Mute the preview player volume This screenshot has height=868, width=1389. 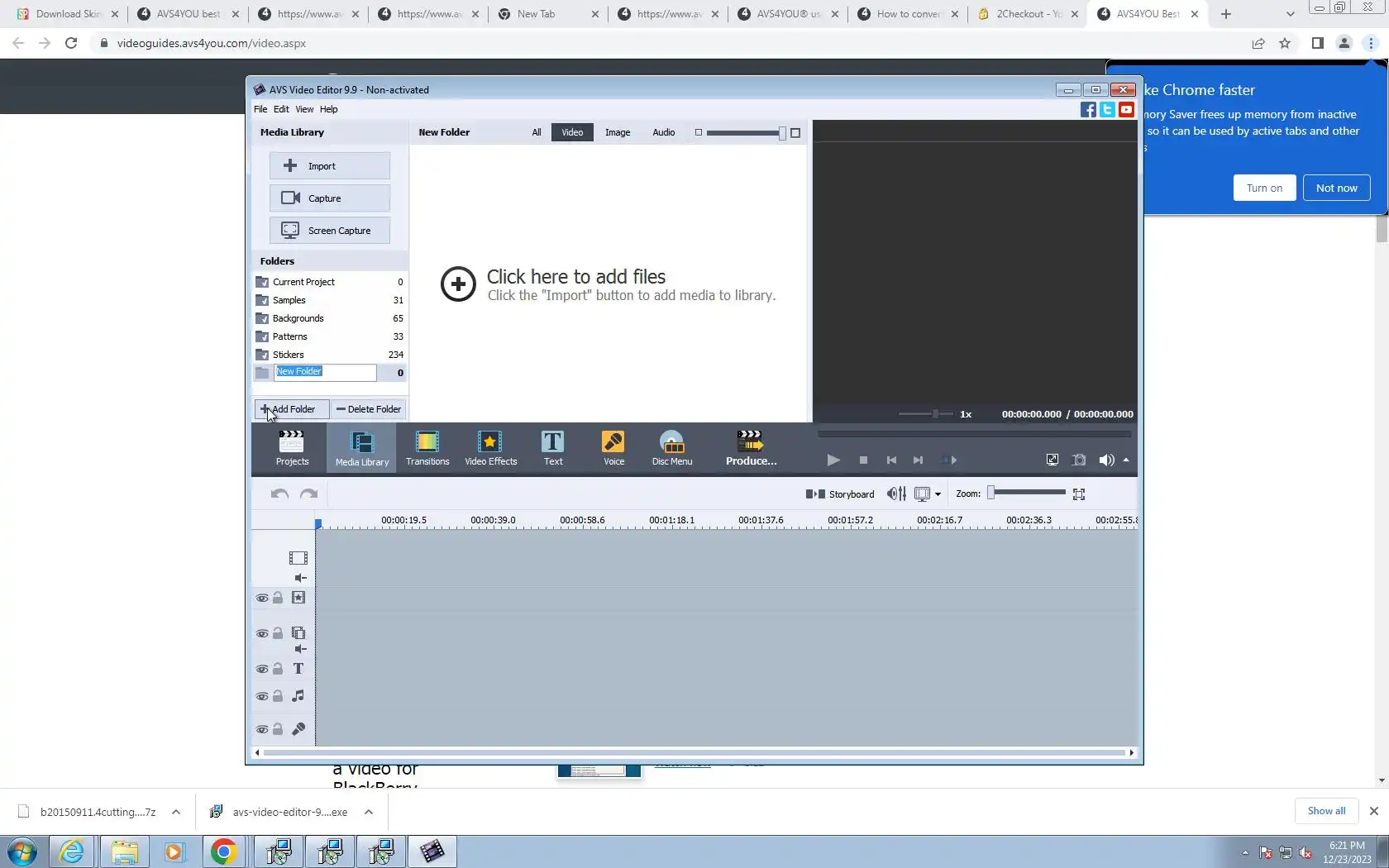pyautogui.click(x=1106, y=460)
